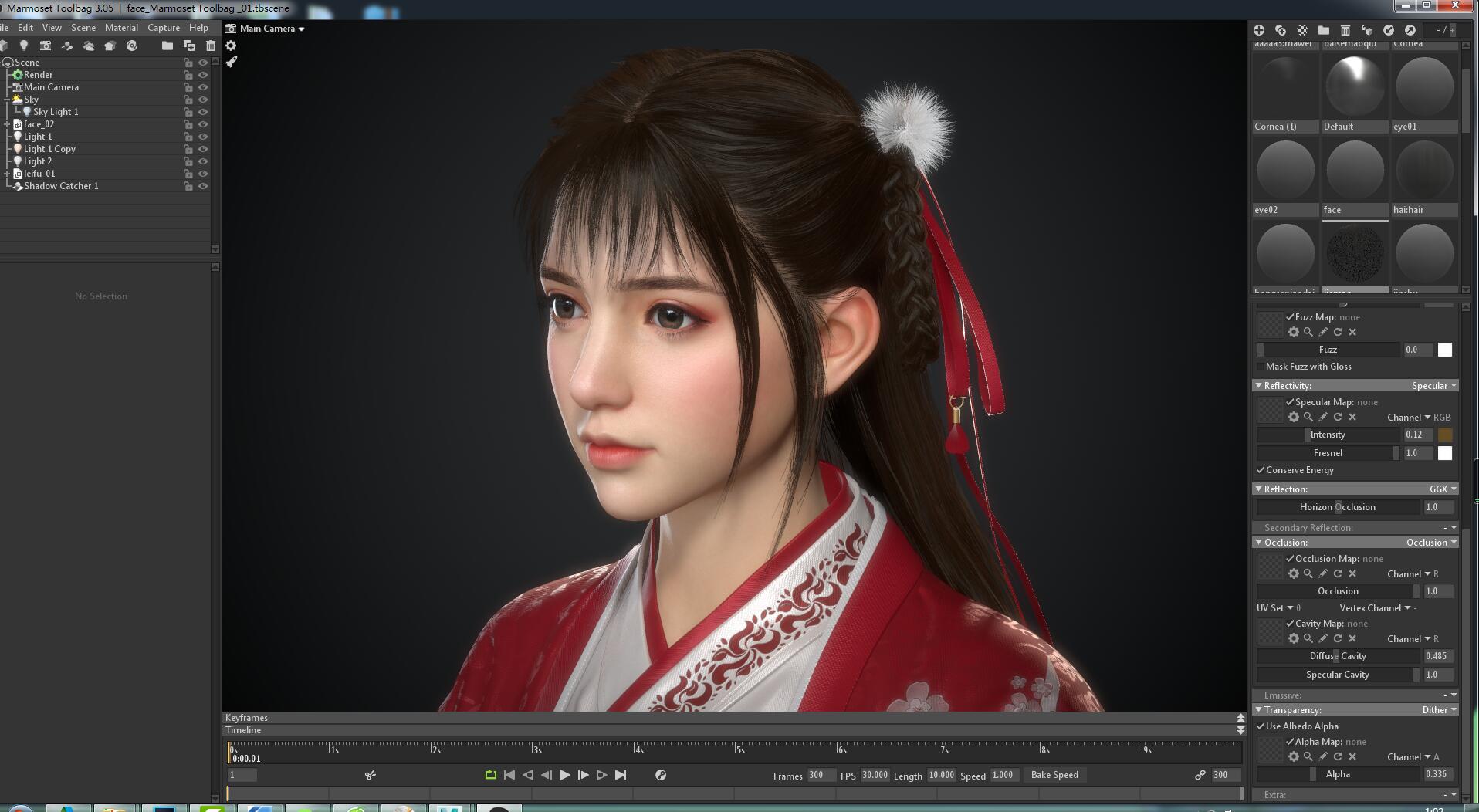Edit the Fuzz Map with pencil icon
The height and width of the screenshot is (812, 1479).
pyautogui.click(x=1323, y=332)
